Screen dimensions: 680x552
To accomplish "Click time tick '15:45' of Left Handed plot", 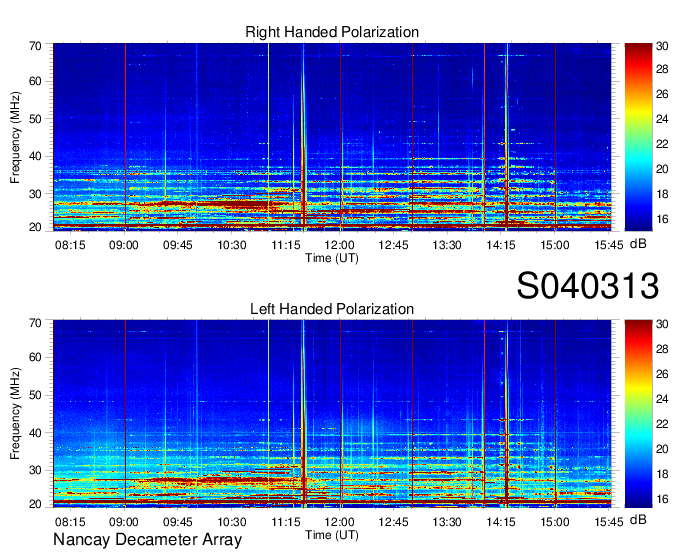I will coord(608,522).
